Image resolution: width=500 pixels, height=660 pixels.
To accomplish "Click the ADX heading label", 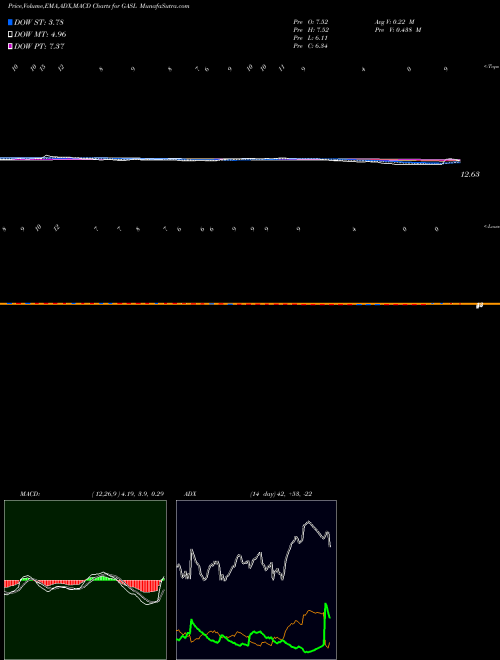I will click(191, 494).
